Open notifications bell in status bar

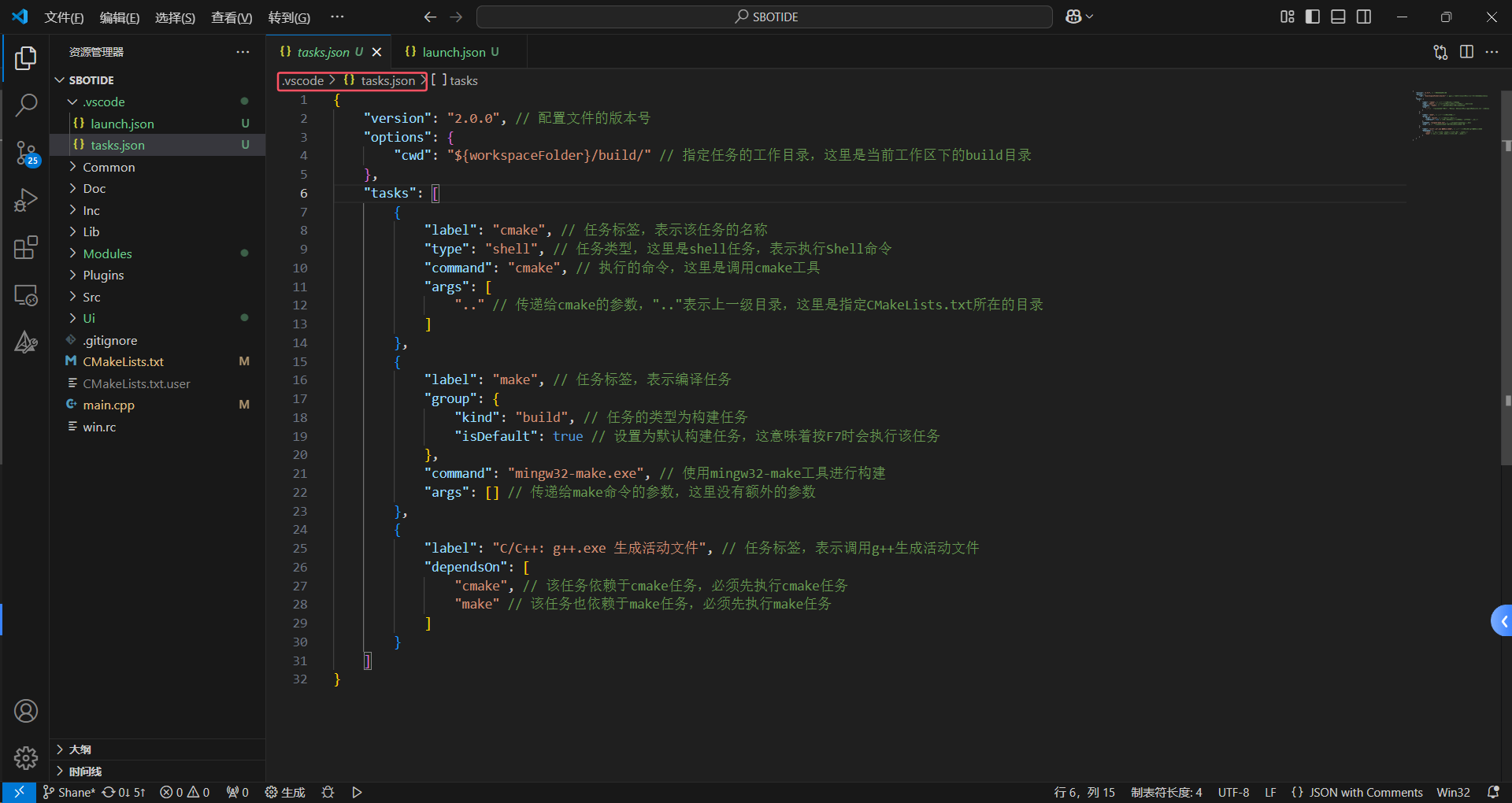[x=1493, y=792]
